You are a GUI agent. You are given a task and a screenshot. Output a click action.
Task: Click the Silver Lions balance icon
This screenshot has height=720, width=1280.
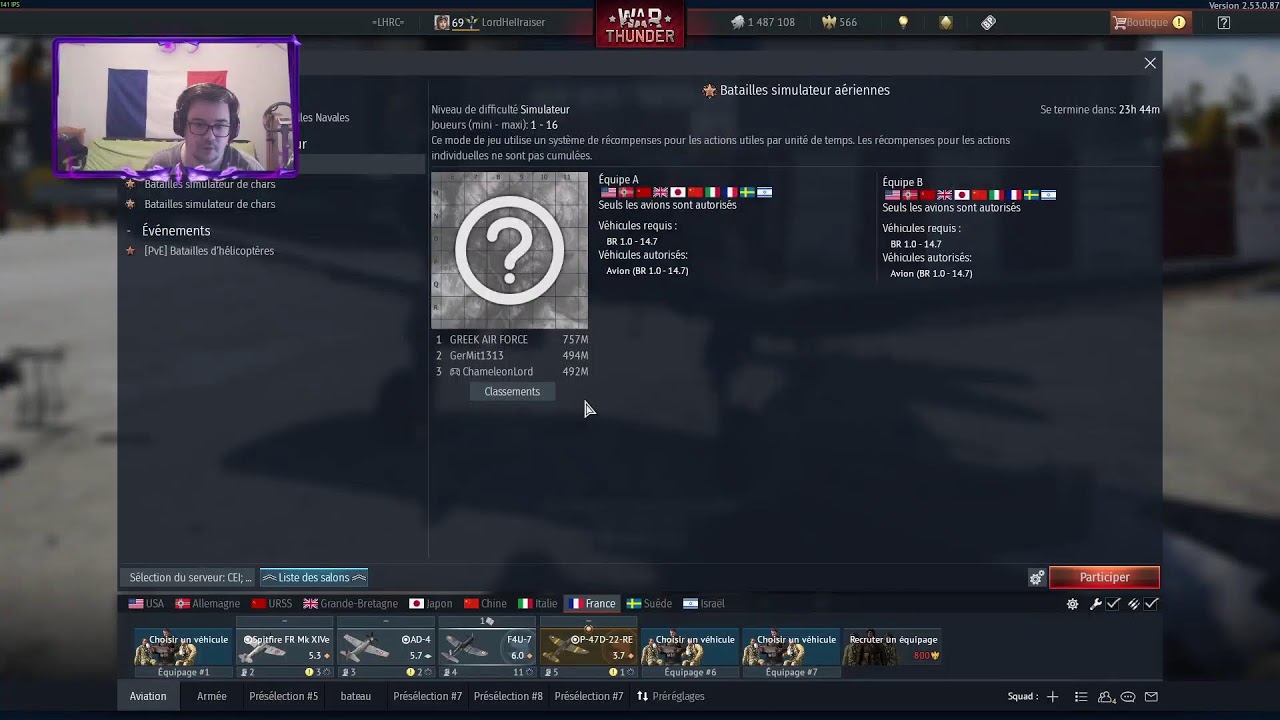pos(738,22)
